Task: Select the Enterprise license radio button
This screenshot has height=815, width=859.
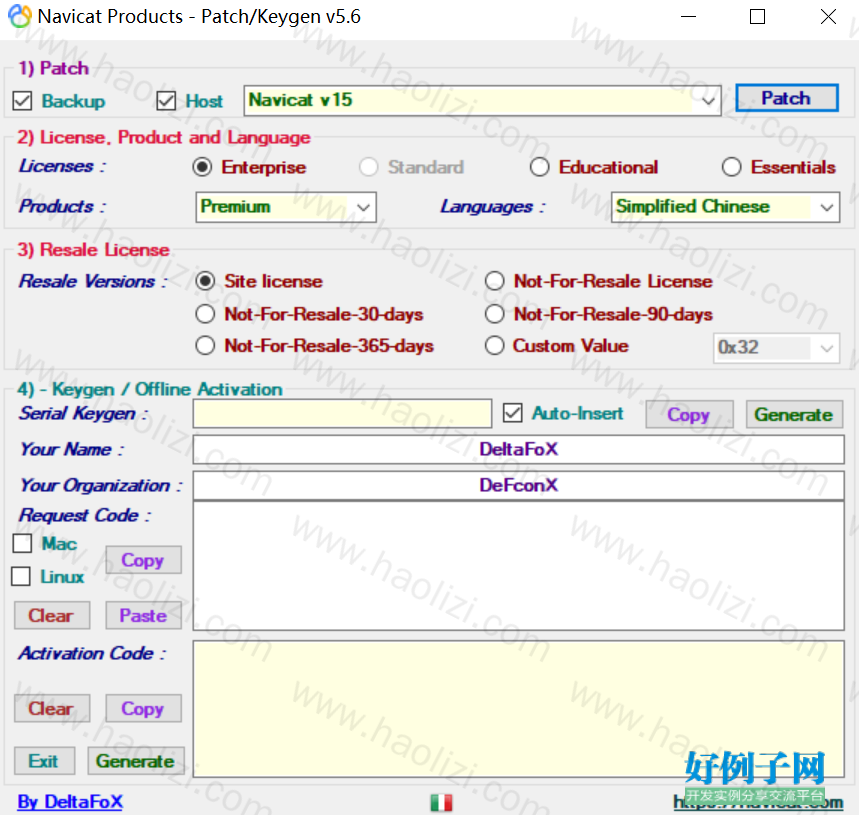Action: 202,167
